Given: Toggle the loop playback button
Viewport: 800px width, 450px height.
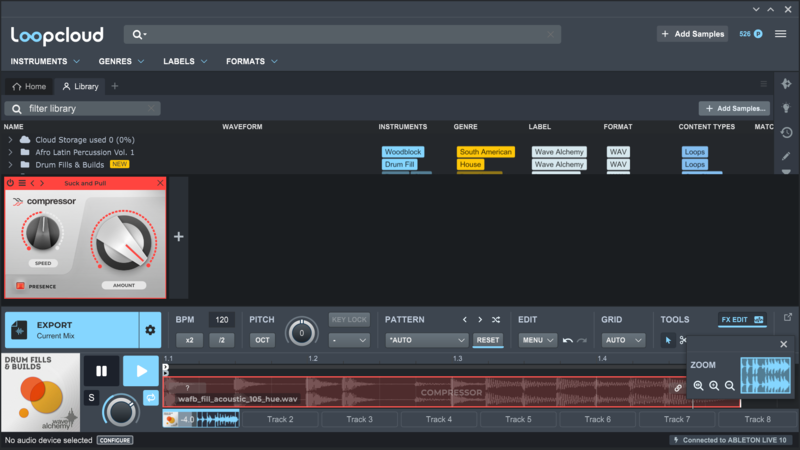Looking at the screenshot, I should (151, 398).
